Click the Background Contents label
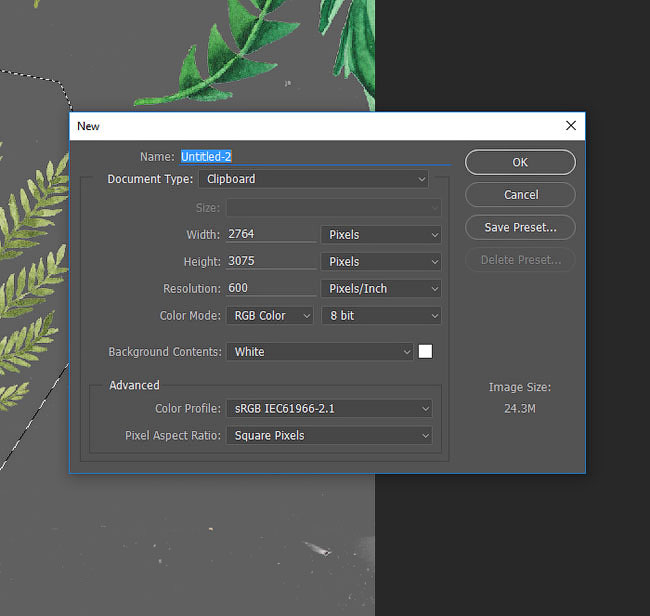Viewport: 650px width, 616px height. pos(165,352)
